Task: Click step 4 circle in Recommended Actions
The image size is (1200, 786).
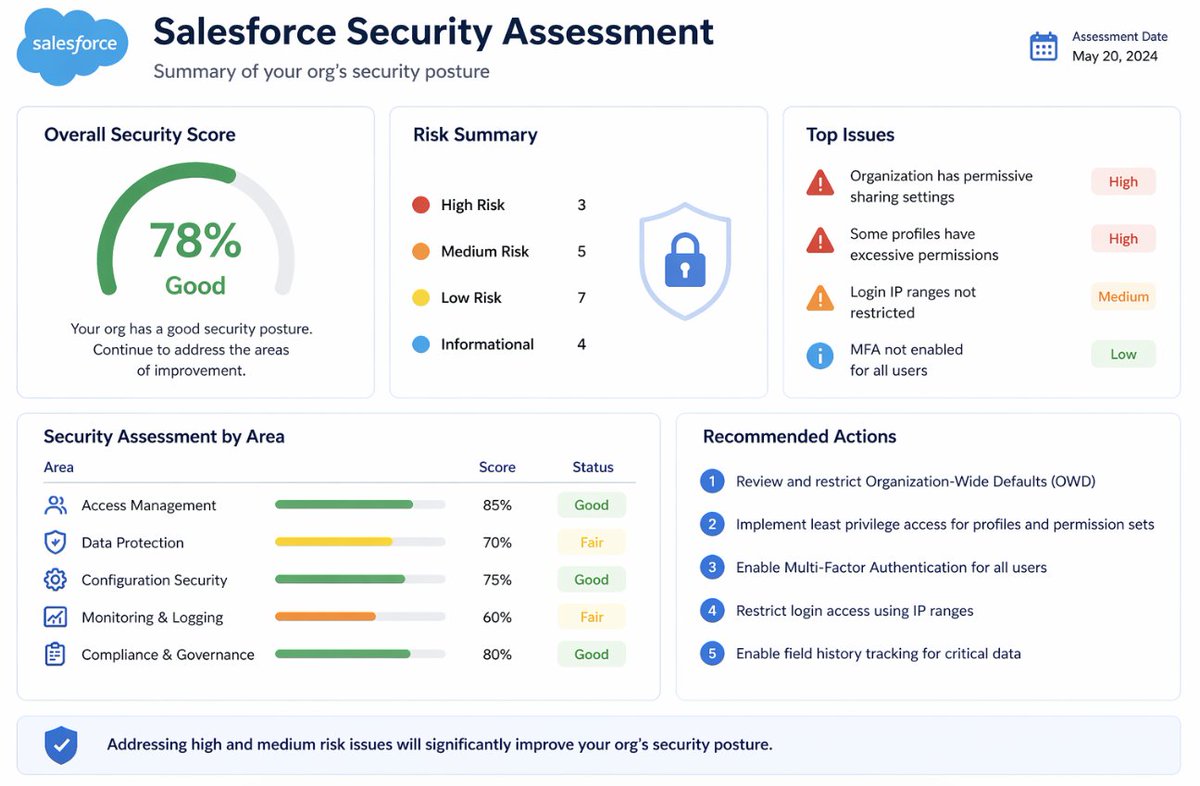Action: click(x=712, y=610)
